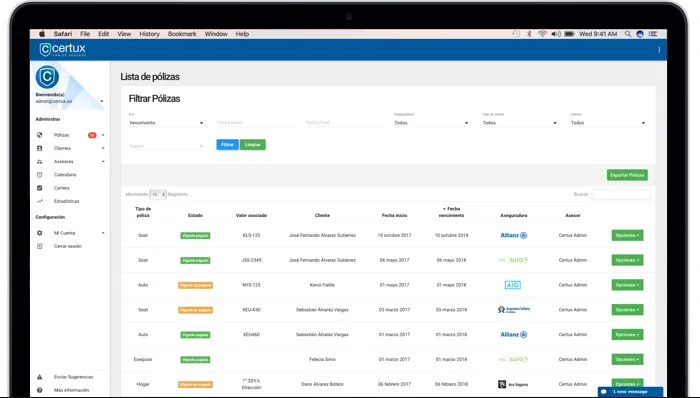Screen dimensions: 700x398
Task: Open Estadísticas in the sidebar
Action: 67,201
